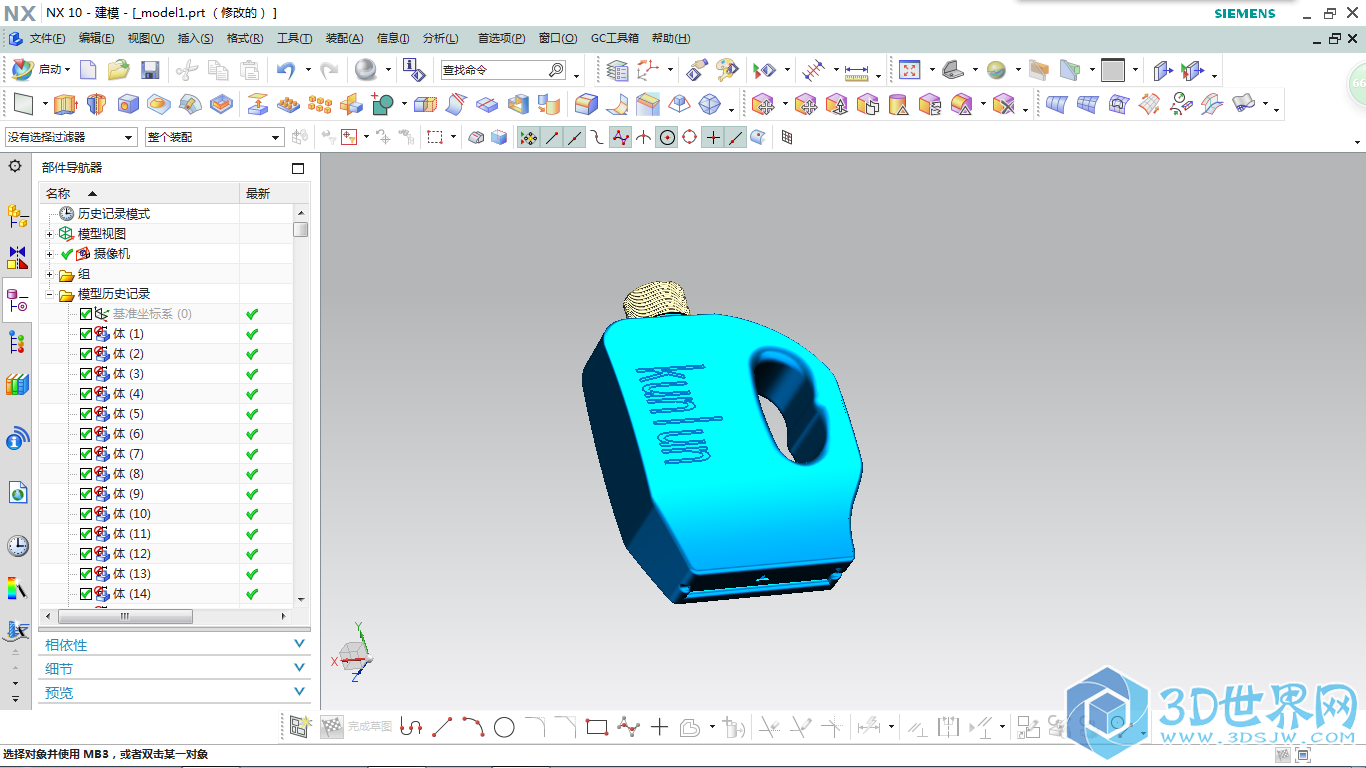Expand the 组 tree node
This screenshot has width=1366, height=768.
(50, 274)
